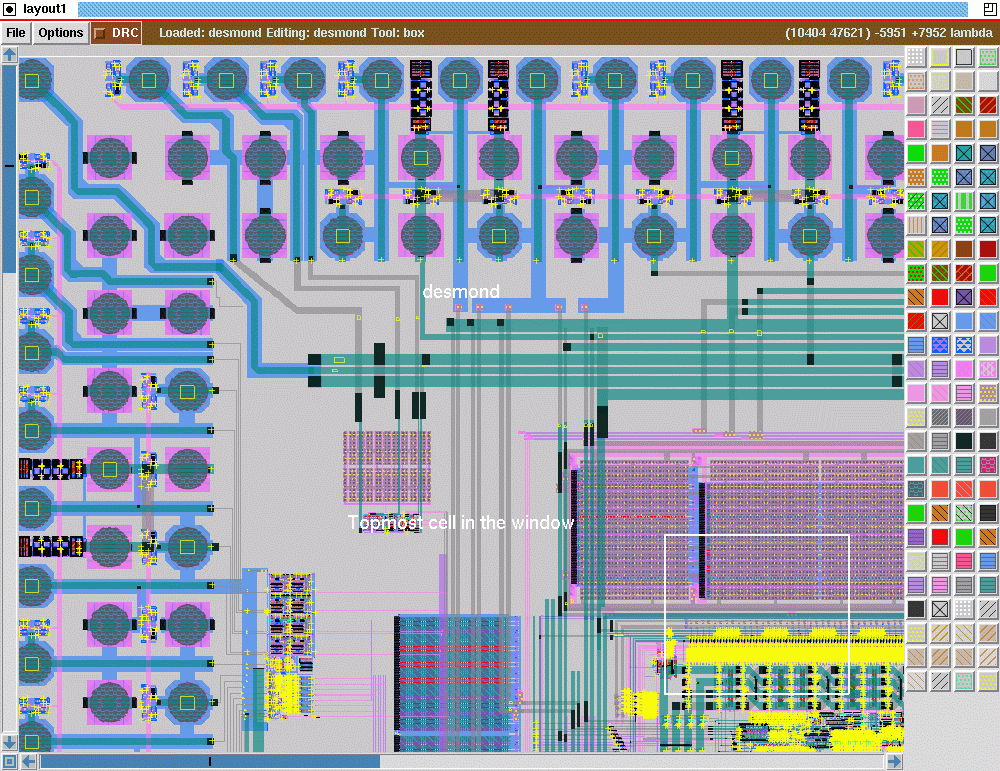Click the scroll right arrow button
This screenshot has width=1000, height=771.
pyautogui.click(x=893, y=762)
